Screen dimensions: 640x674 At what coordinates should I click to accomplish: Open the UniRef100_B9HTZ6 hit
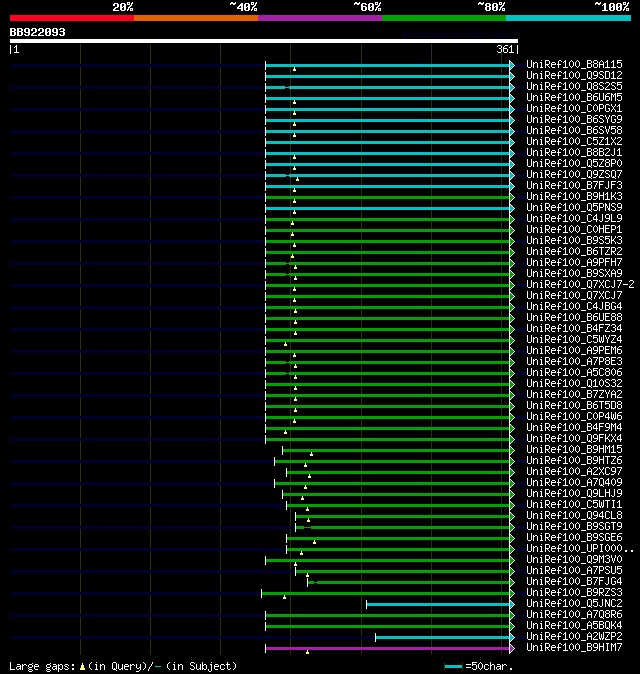click(x=574, y=461)
